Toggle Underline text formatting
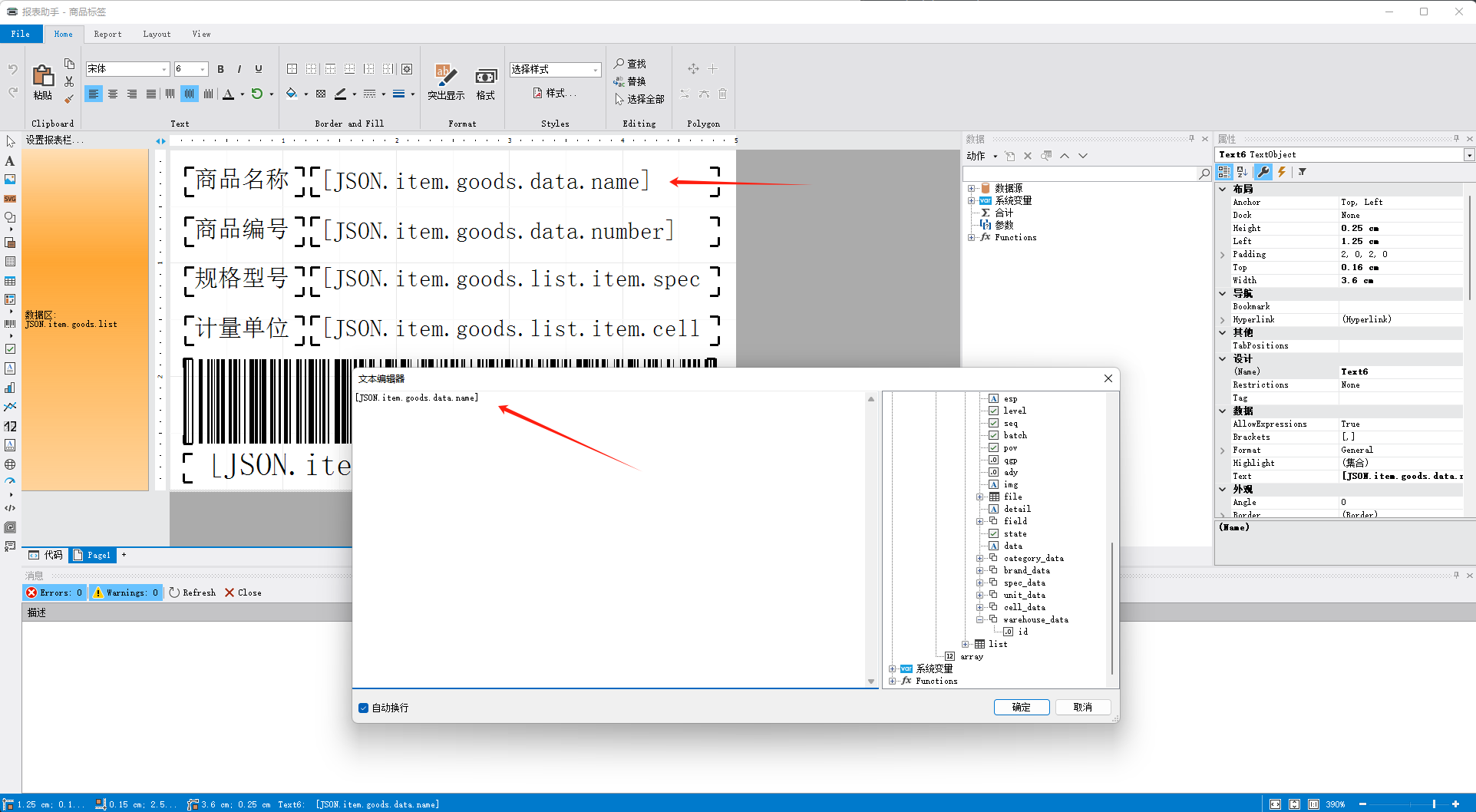The height and width of the screenshot is (812, 1476). point(259,69)
